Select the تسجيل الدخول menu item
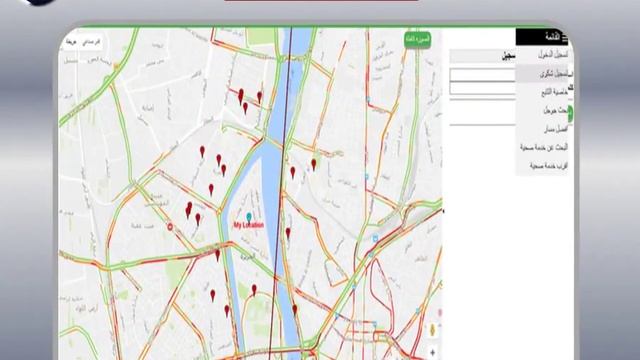The image size is (640, 360). (553, 55)
